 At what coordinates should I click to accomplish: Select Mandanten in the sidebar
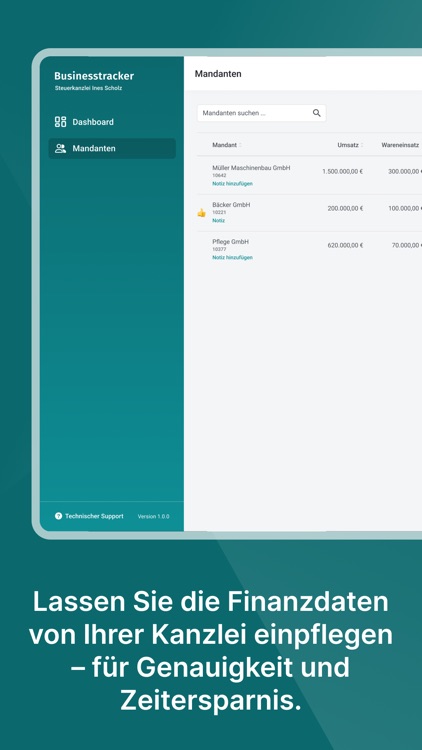point(112,148)
